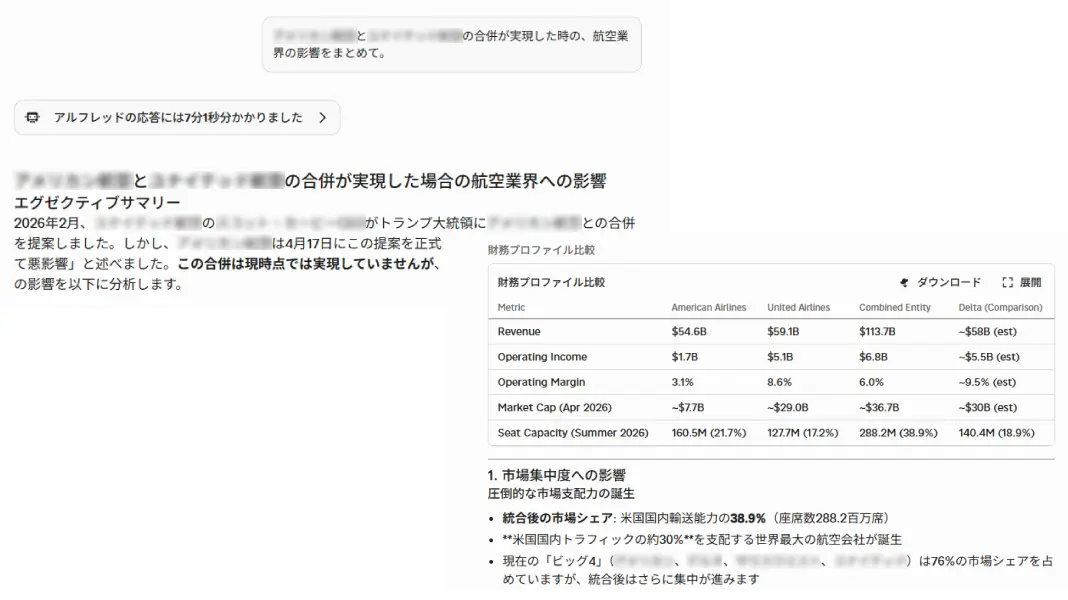Select the Metric column header
Screen dimensions: 1068x600
click(x=511, y=307)
